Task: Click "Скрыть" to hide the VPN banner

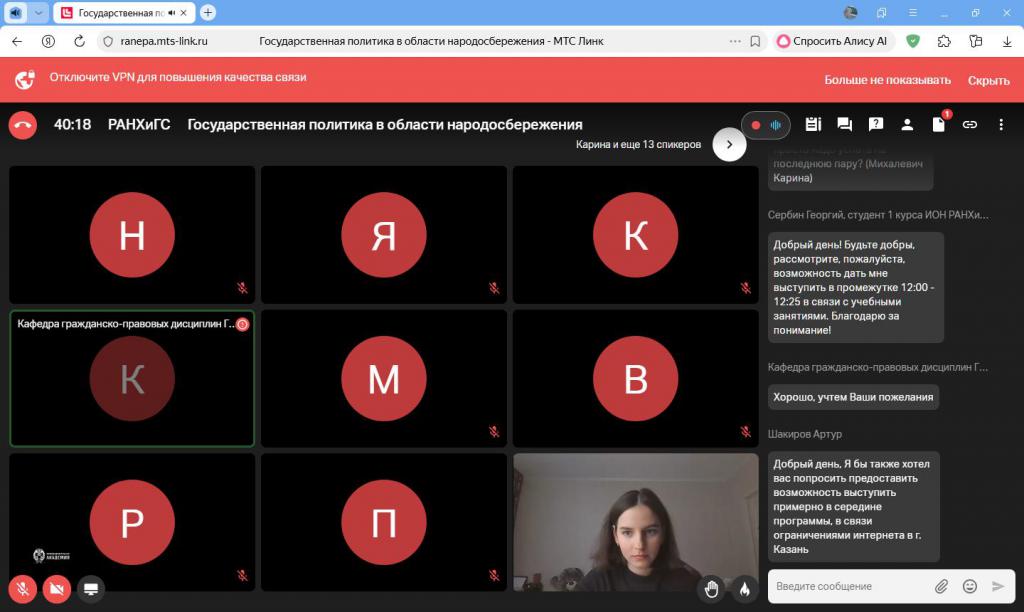Action: [x=988, y=80]
